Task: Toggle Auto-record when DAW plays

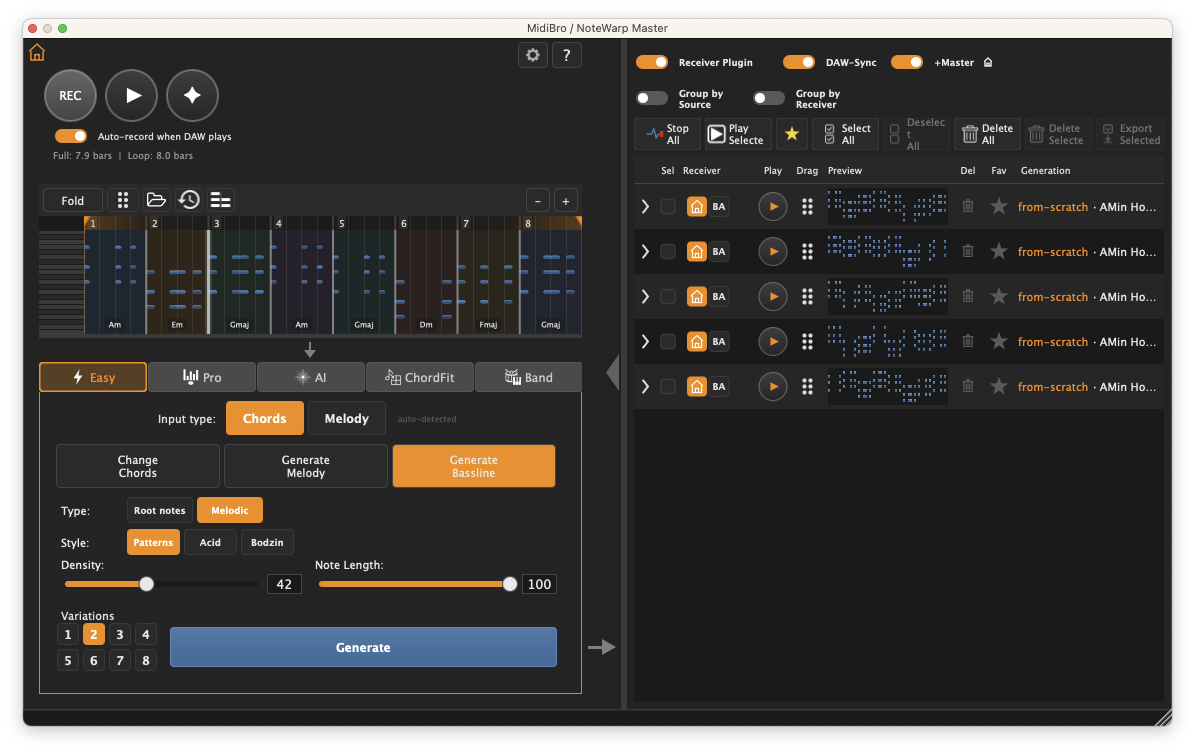Action: pyautogui.click(x=71, y=136)
